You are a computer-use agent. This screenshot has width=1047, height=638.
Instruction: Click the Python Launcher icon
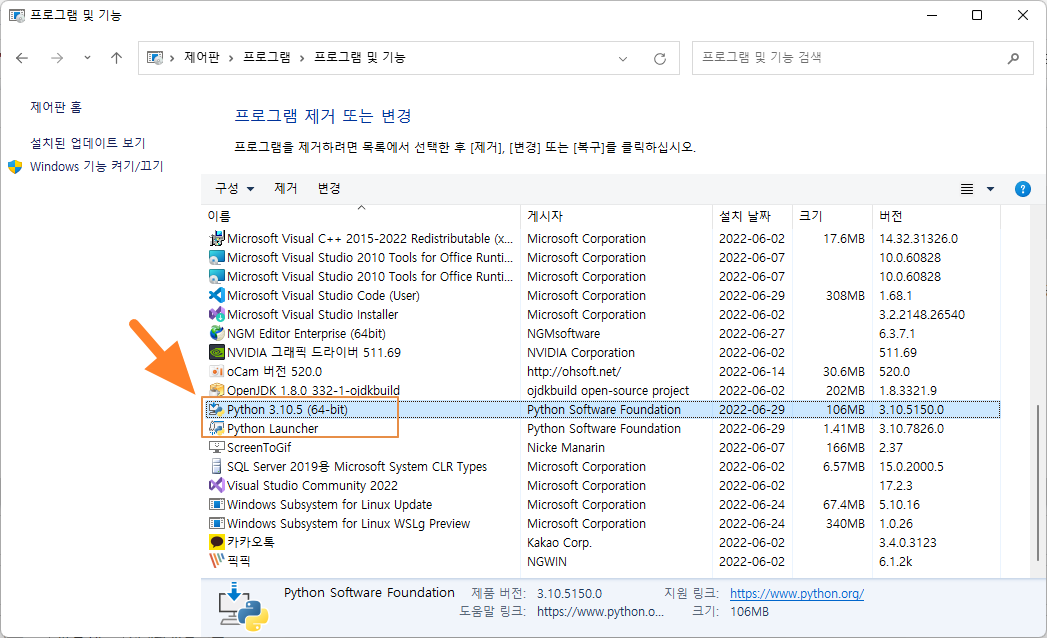216,428
